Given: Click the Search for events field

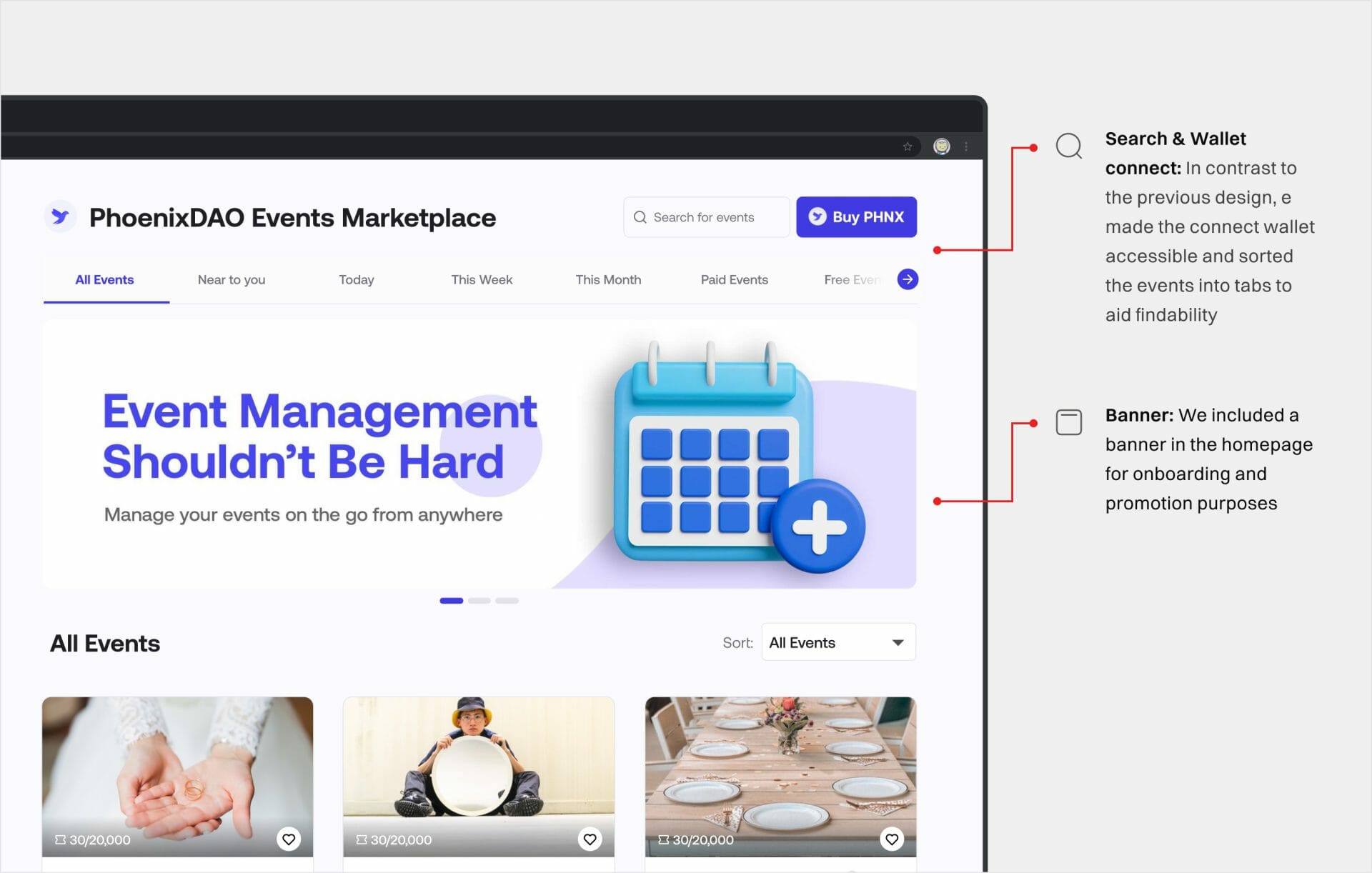Looking at the screenshot, I should point(706,217).
